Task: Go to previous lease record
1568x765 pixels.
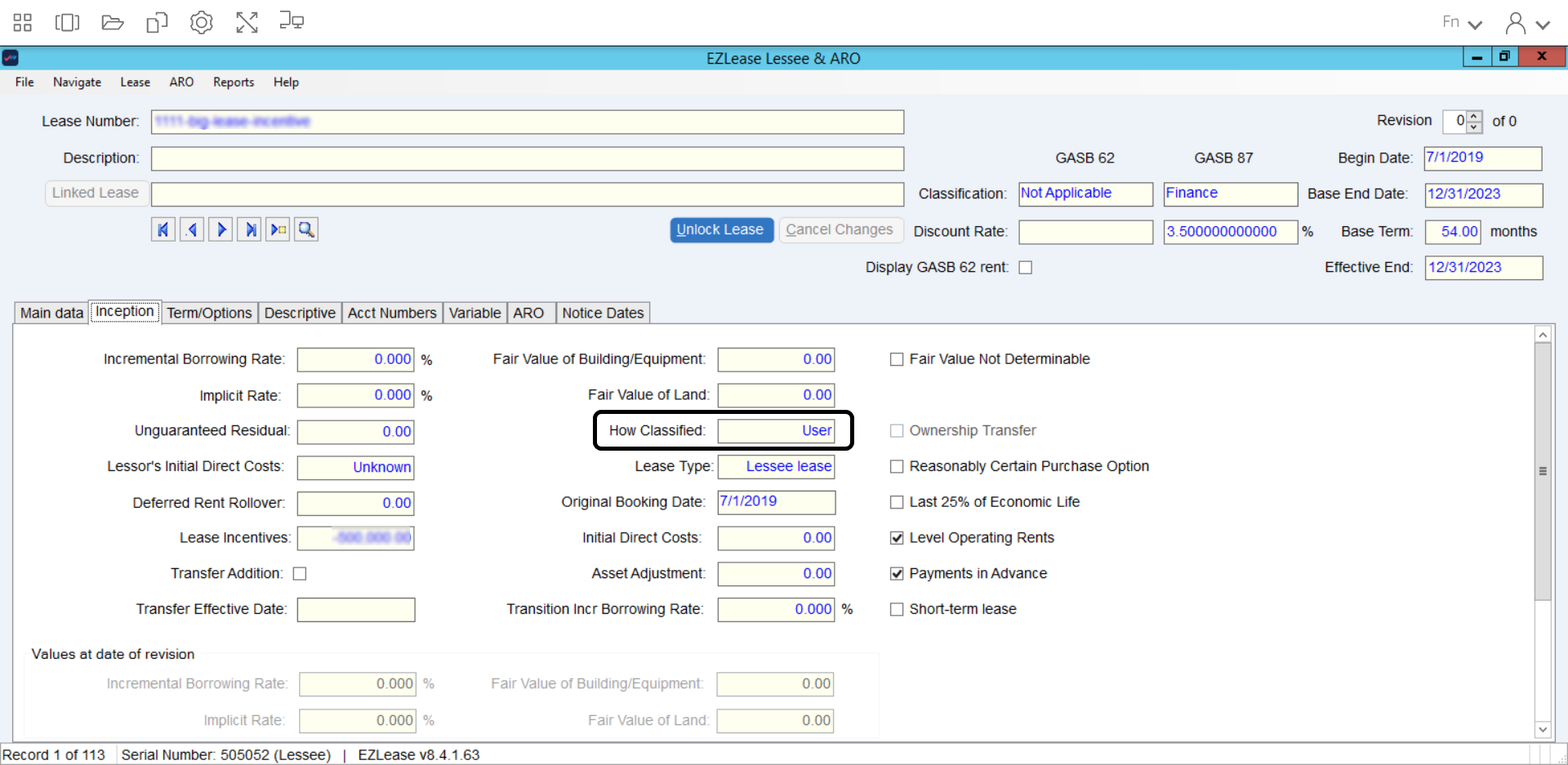Action: 192,230
